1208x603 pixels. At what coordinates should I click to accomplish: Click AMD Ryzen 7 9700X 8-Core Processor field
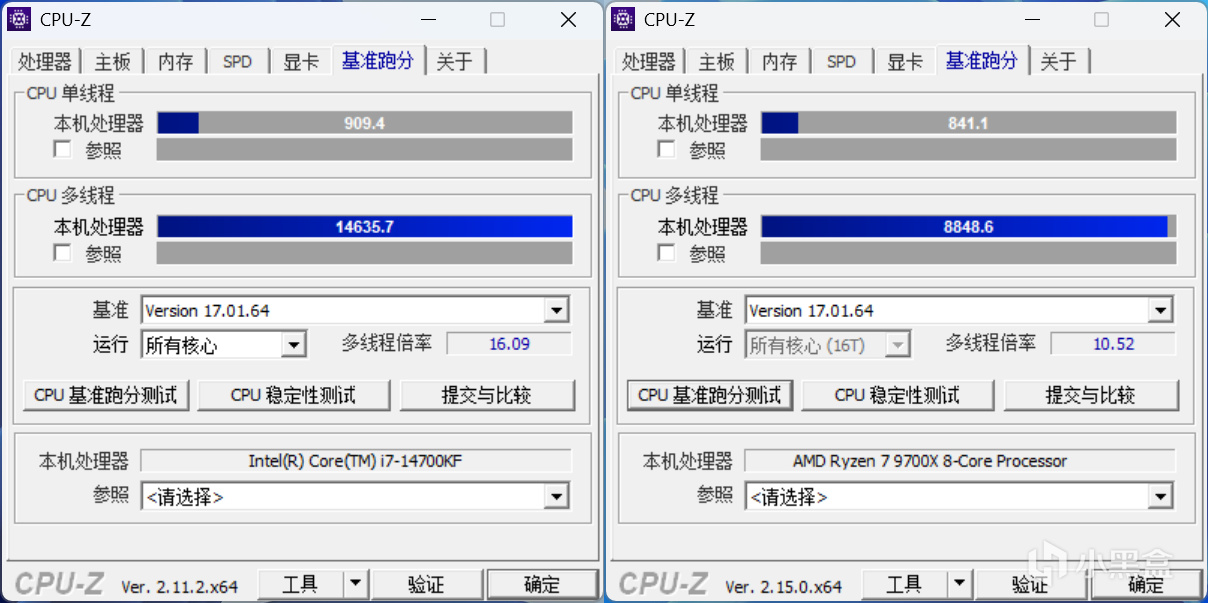tap(959, 461)
